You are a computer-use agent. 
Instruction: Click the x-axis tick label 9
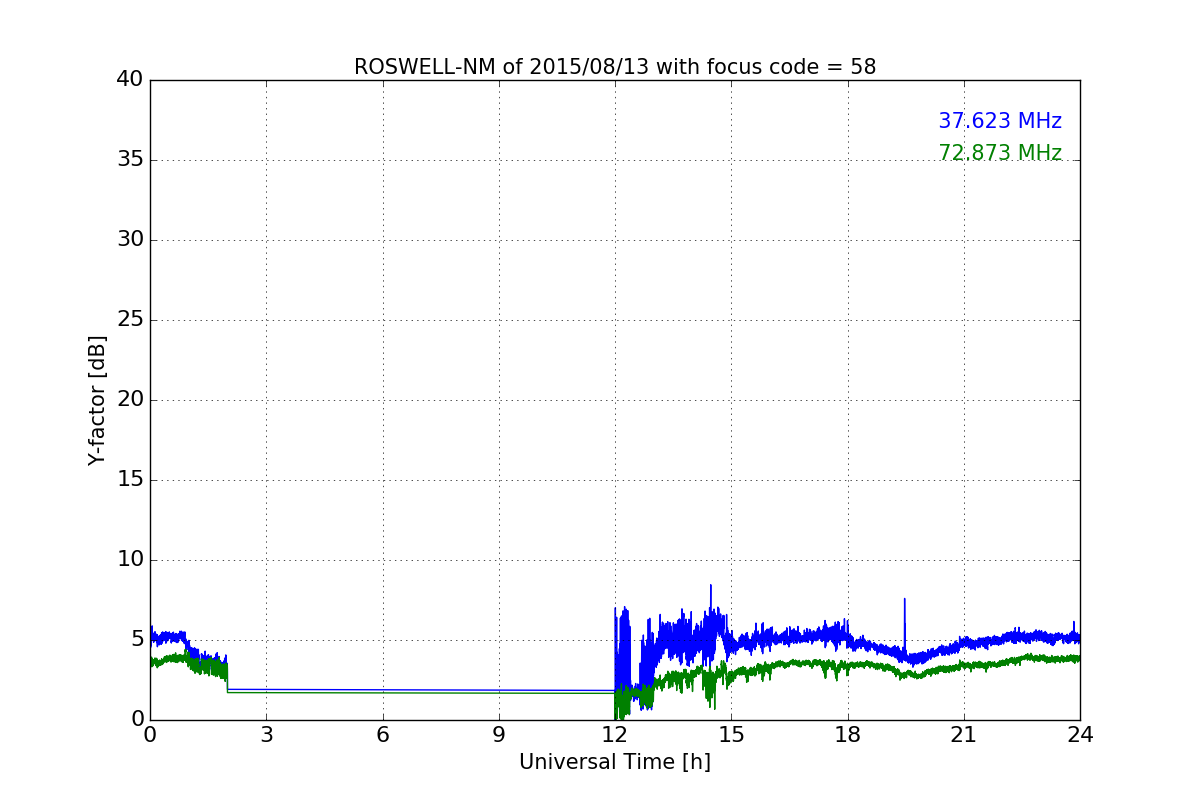[x=499, y=735]
